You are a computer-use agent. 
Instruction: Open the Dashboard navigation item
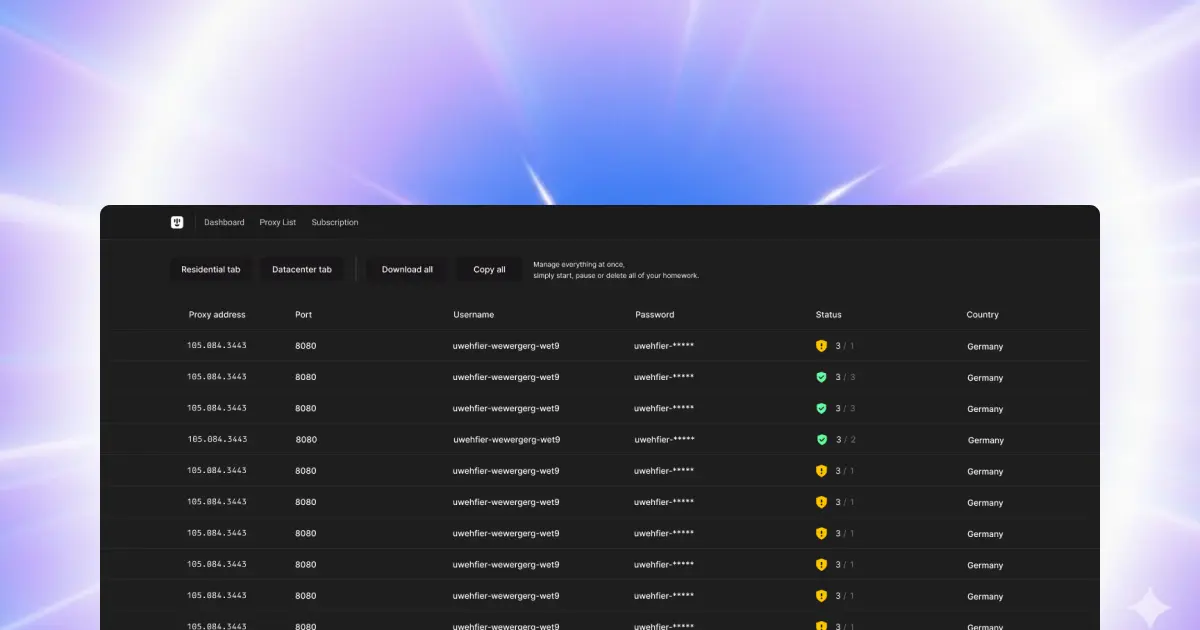point(224,223)
